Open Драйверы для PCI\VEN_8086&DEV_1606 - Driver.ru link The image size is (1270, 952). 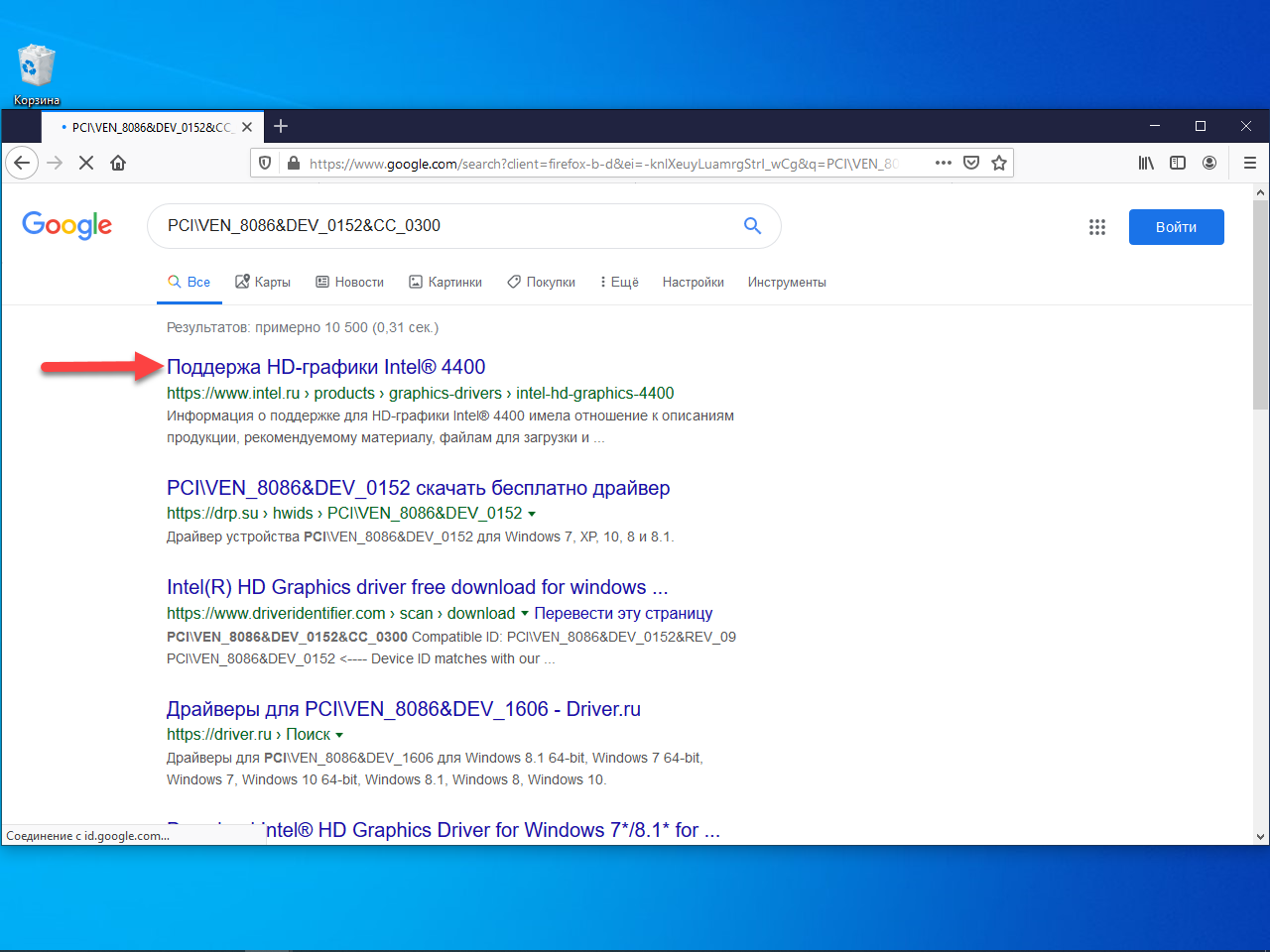pyautogui.click(x=404, y=709)
